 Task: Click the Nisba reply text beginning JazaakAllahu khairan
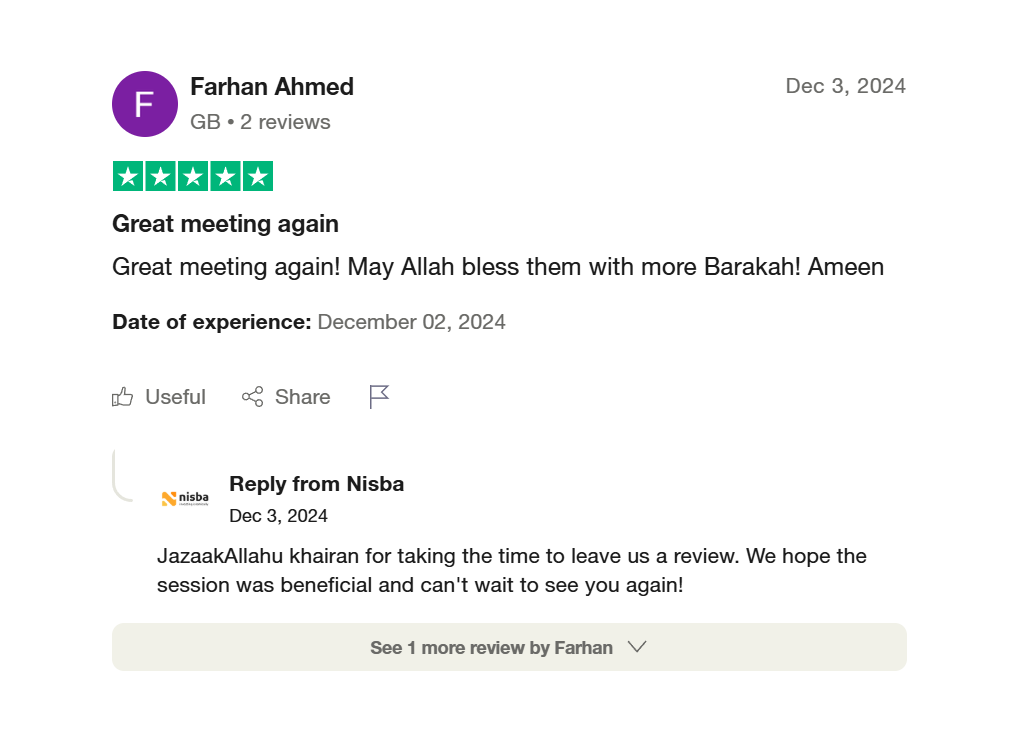pos(511,570)
